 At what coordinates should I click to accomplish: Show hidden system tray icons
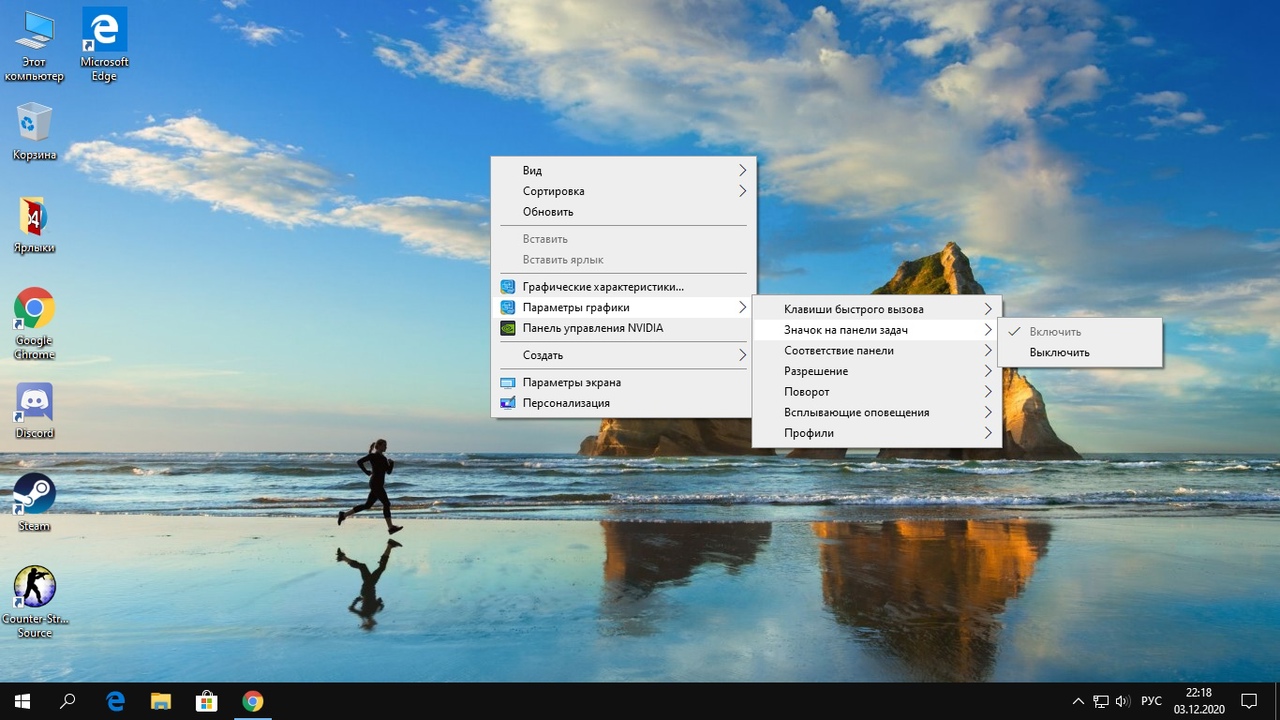tap(1078, 701)
